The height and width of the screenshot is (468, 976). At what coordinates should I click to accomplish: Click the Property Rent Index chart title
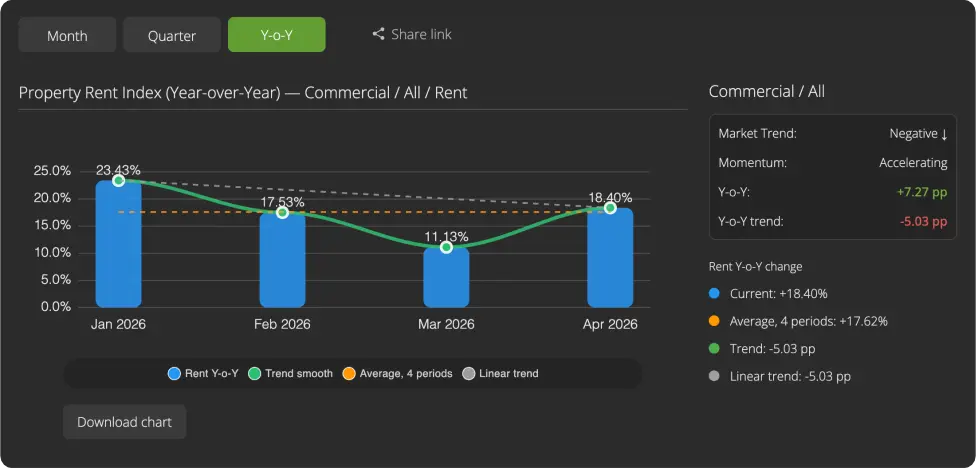[x=243, y=93]
